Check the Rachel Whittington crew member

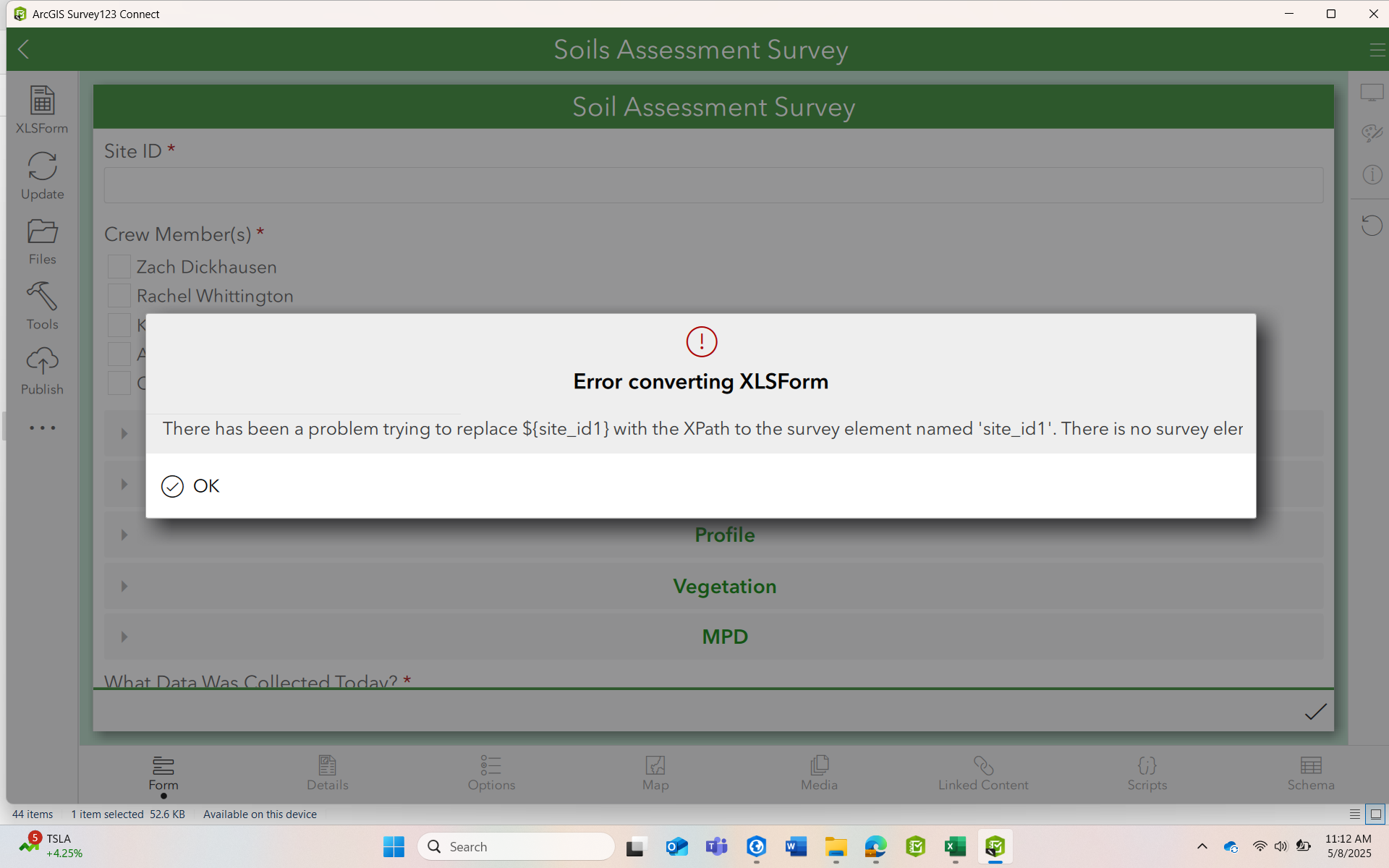[x=119, y=295]
